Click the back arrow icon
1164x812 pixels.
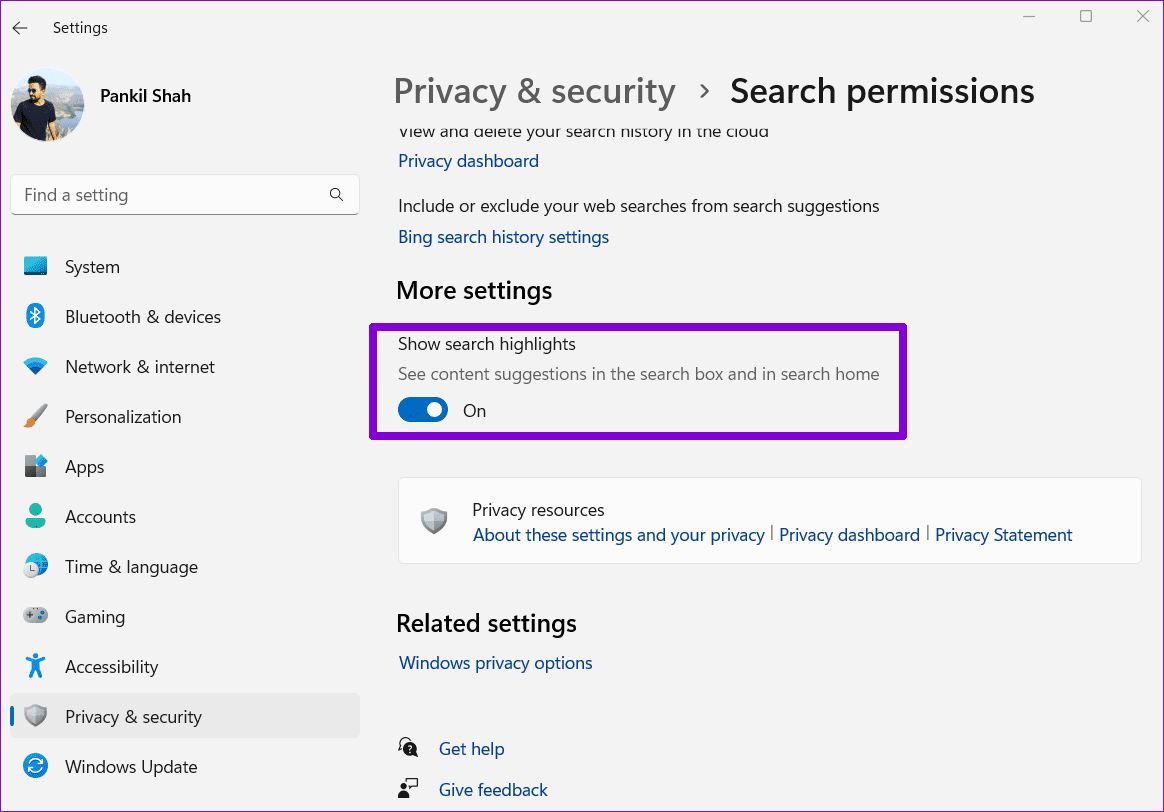coord(20,28)
